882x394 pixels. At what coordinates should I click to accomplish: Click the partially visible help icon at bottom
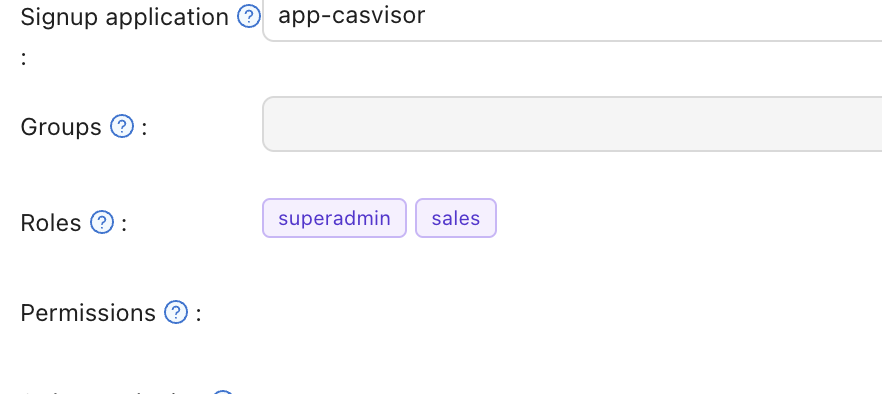224,392
